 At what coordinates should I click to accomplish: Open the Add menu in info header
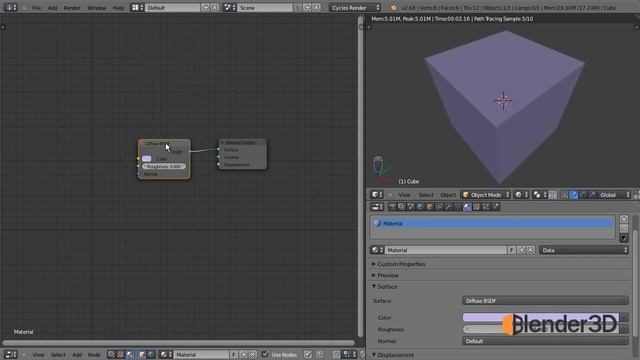pyautogui.click(x=52, y=8)
